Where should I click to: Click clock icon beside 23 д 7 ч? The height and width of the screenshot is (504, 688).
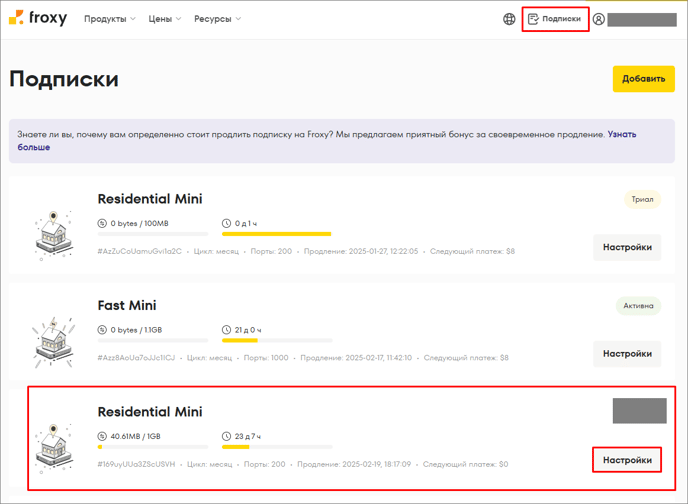click(x=226, y=436)
